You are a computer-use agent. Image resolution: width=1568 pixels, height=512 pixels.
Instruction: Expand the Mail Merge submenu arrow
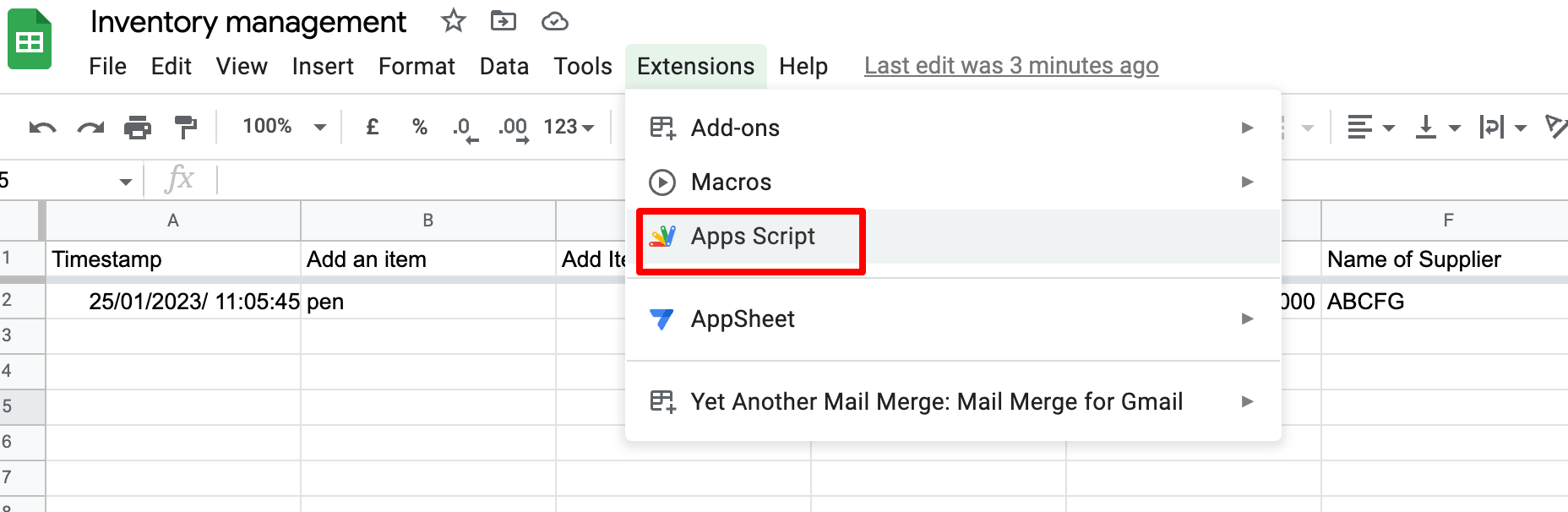[1247, 401]
